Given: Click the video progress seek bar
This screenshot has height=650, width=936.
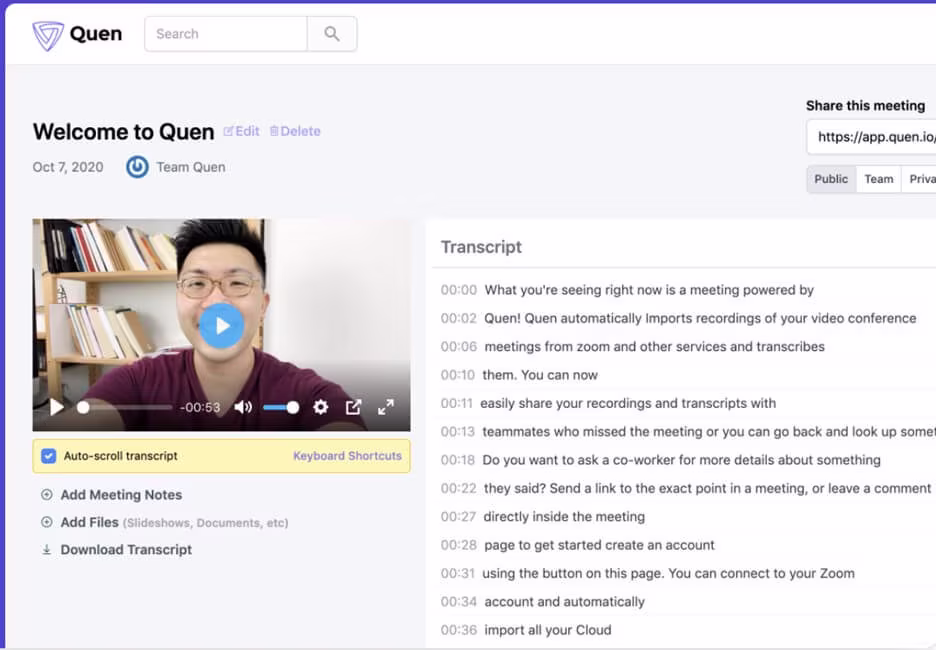Looking at the screenshot, I should coord(127,408).
